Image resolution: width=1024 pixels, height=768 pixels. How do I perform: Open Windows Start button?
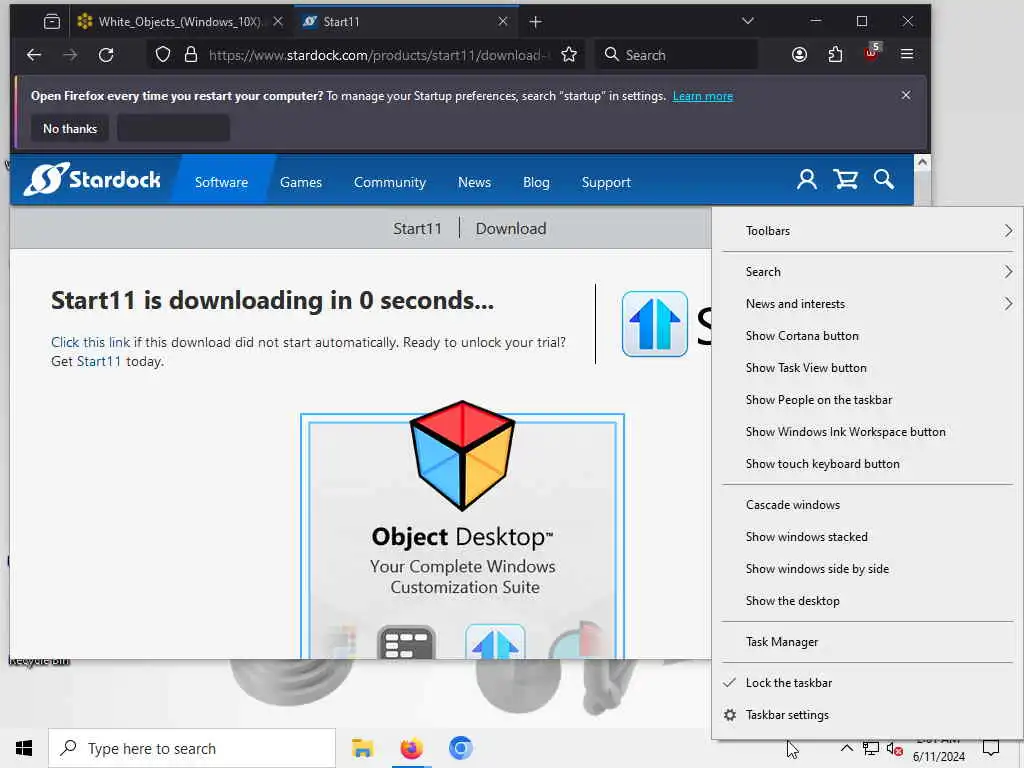[24, 748]
